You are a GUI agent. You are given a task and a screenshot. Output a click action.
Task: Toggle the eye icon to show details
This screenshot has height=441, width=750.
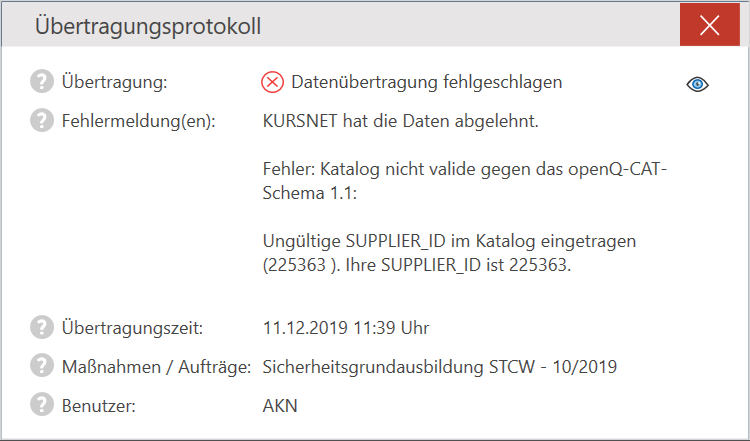coord(697,84)
